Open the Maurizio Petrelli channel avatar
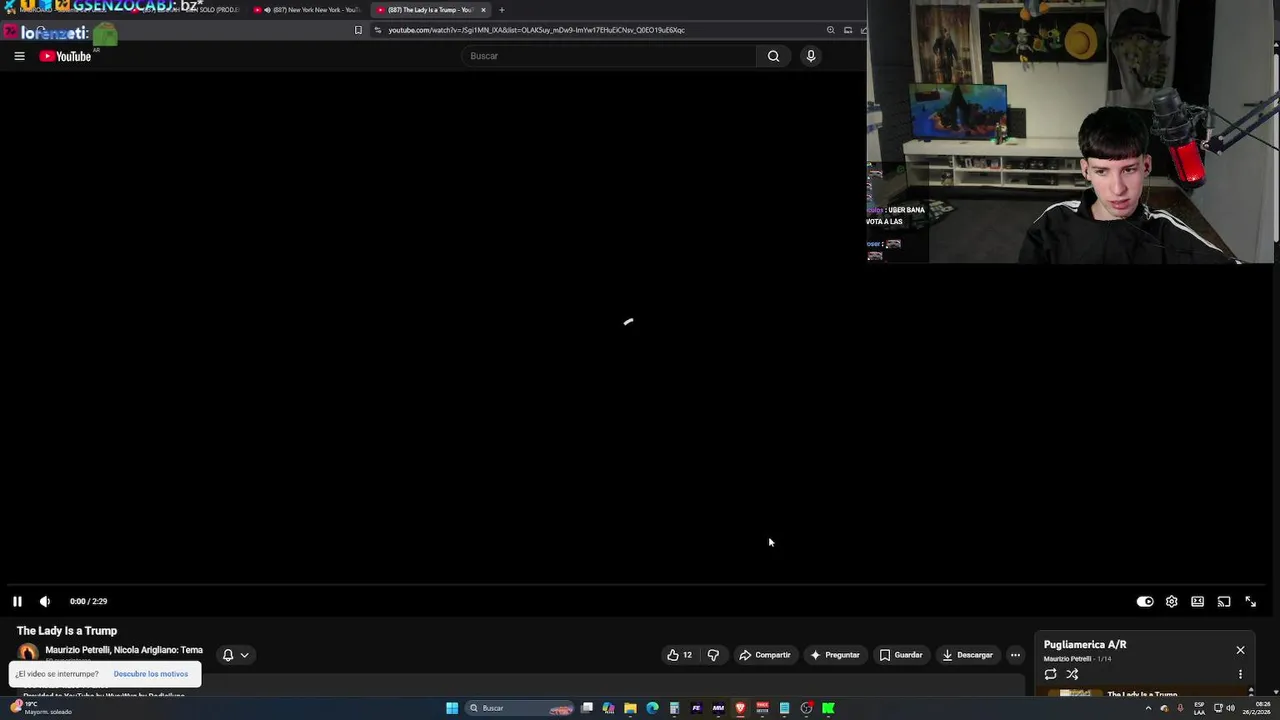 28,653
